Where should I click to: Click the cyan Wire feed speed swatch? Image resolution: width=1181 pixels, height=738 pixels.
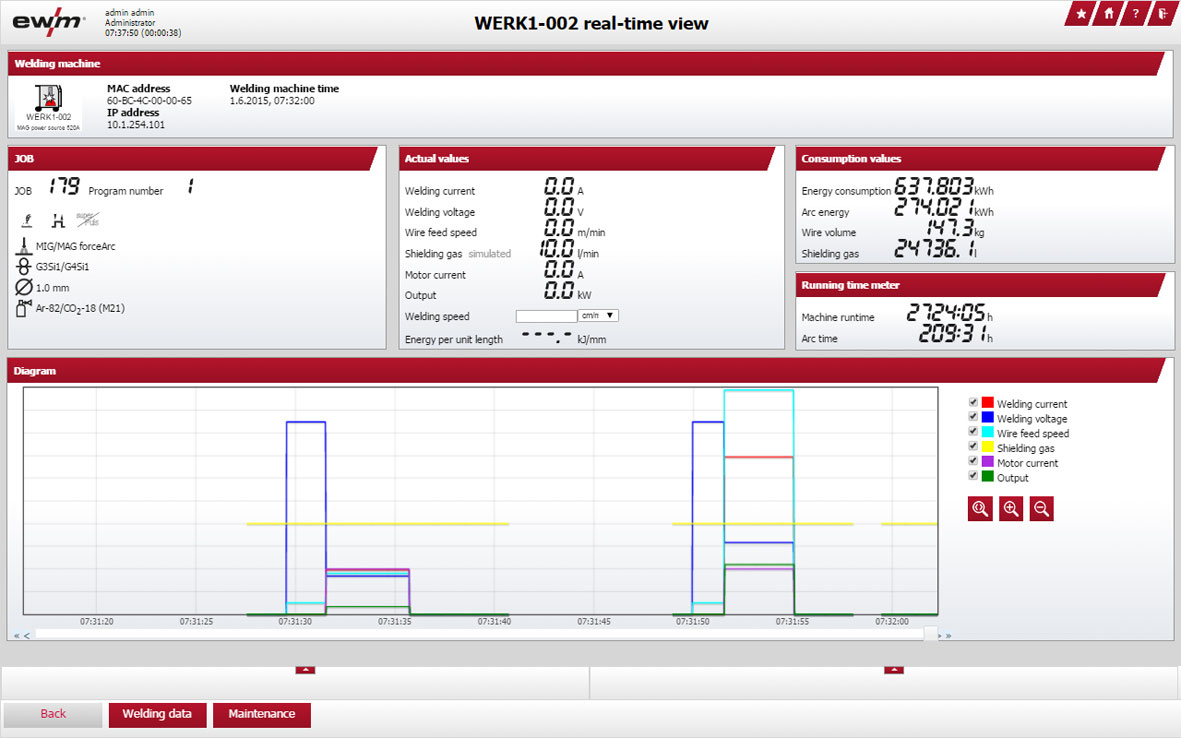tap(987, 432)
